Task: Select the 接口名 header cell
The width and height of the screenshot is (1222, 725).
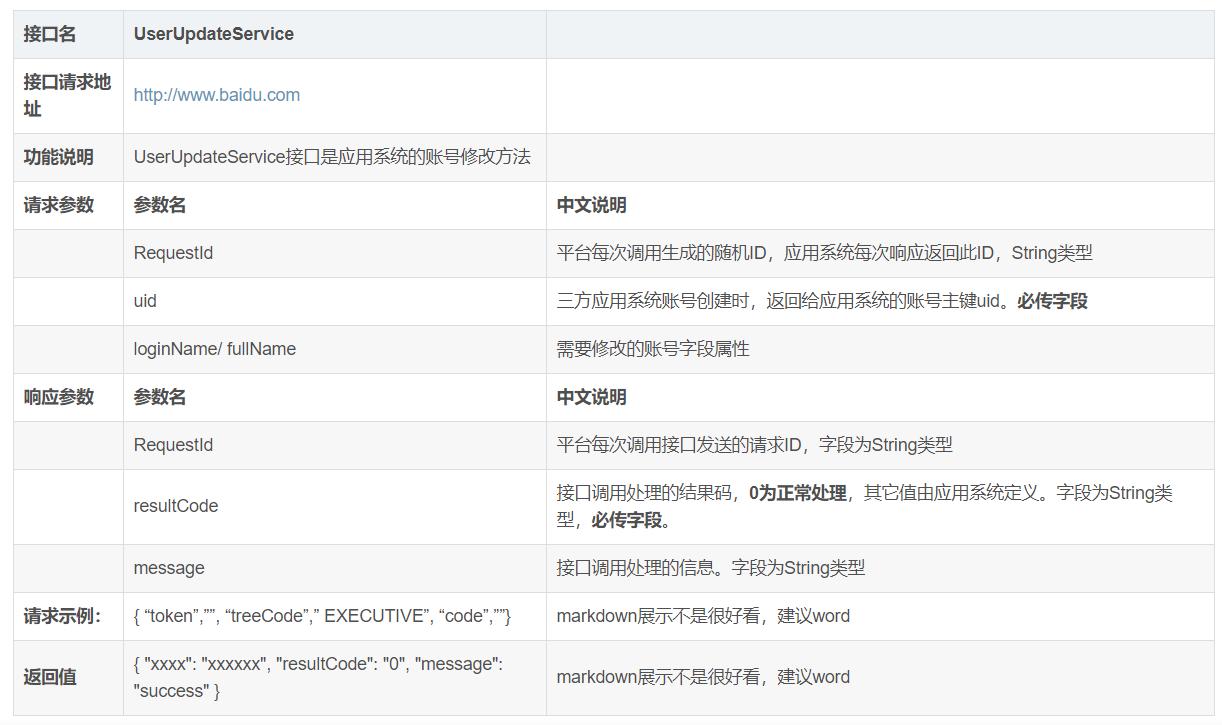Action: pos(50,34)
